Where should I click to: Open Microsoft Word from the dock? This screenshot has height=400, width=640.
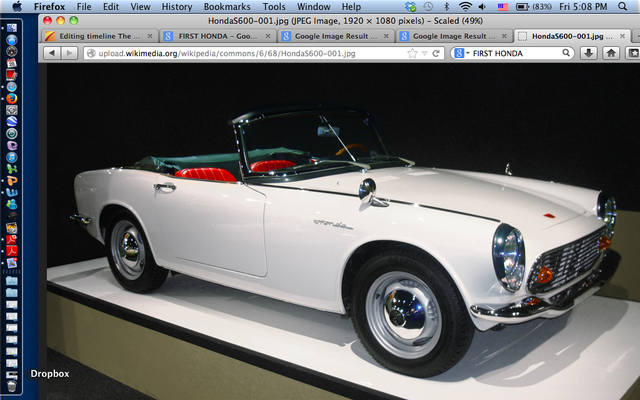(x=11, y=192)
